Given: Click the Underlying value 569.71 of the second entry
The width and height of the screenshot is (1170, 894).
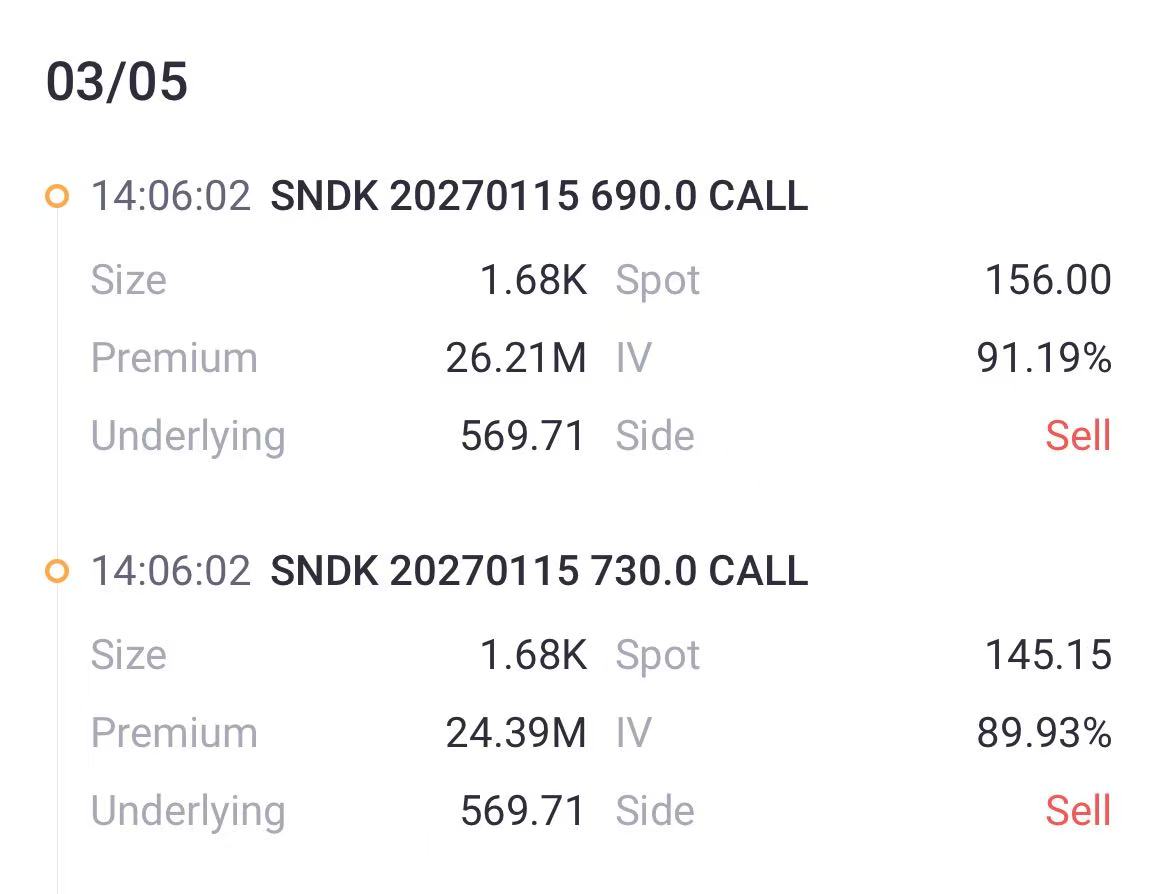Looking at the screenshot, I should pyautogui.click(x=523, y=810).
